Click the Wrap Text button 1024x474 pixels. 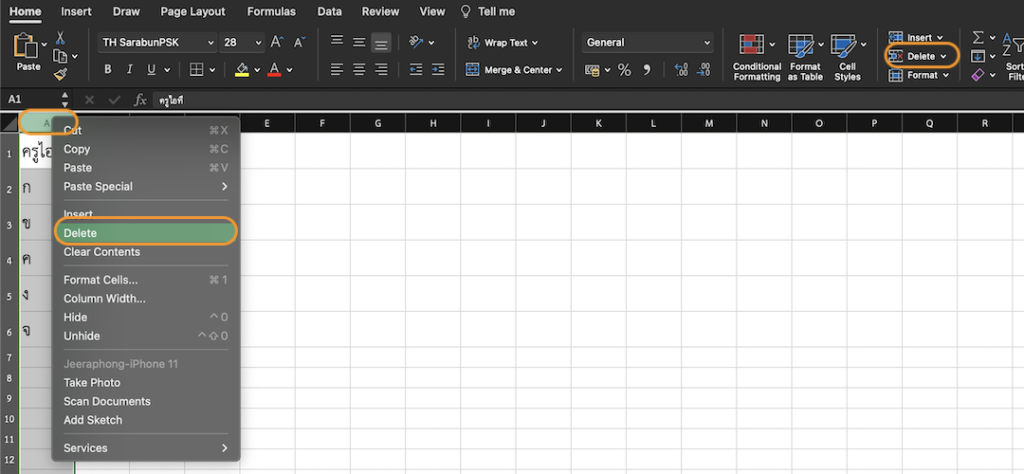(x=503, y=43)
